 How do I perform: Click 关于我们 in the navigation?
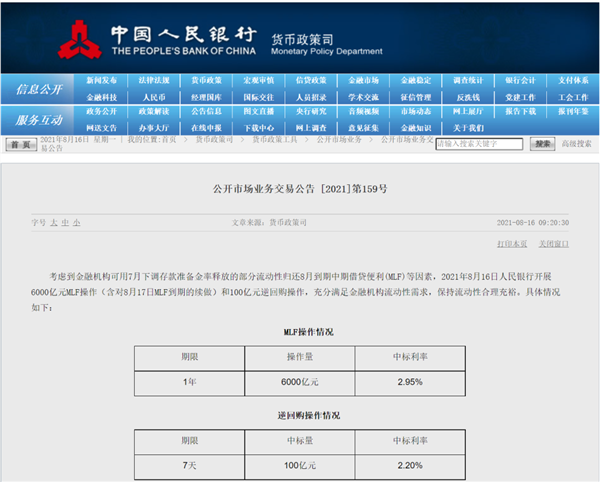click(468, 128)
